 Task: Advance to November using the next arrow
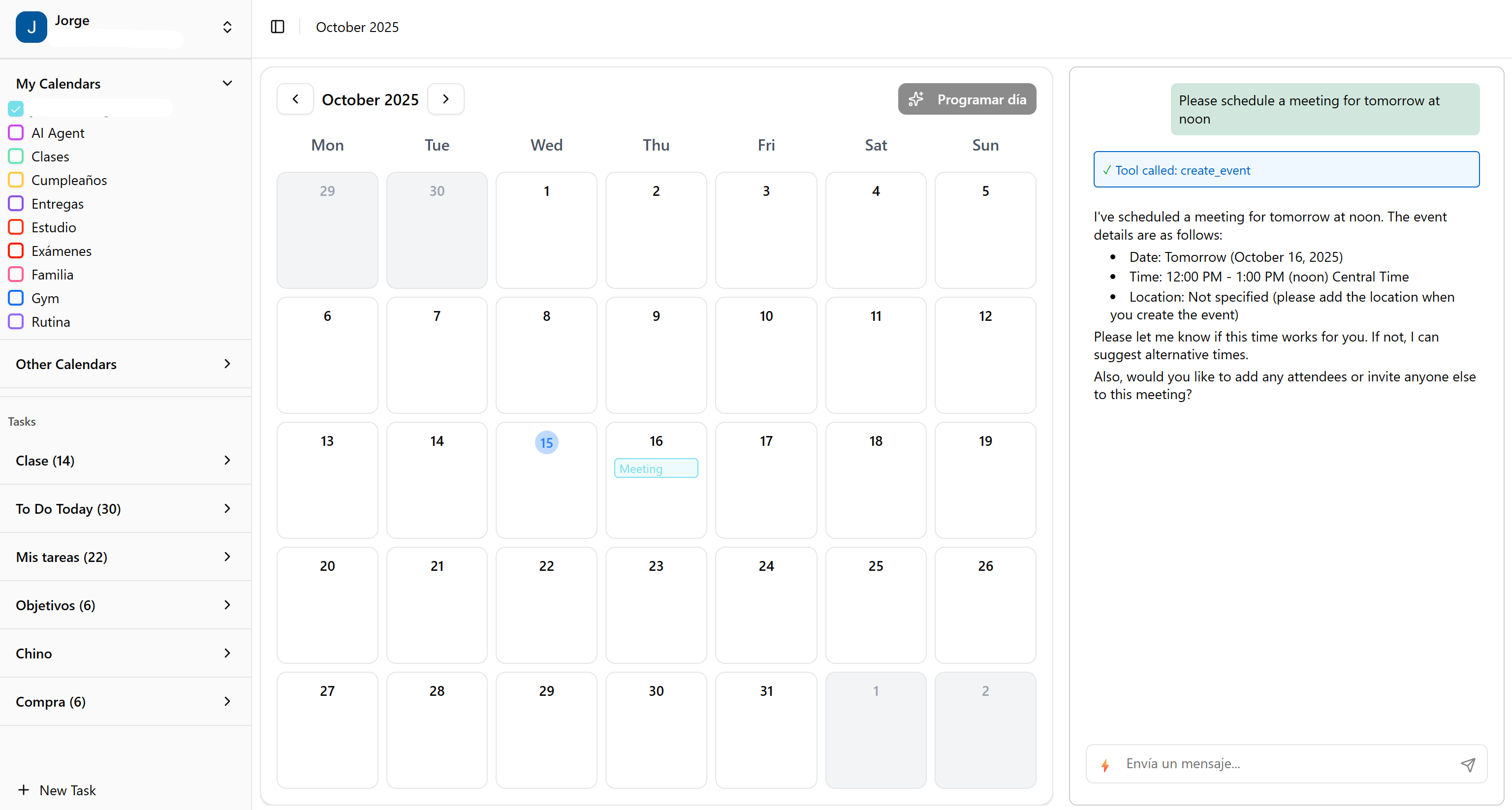pos(445,98)
